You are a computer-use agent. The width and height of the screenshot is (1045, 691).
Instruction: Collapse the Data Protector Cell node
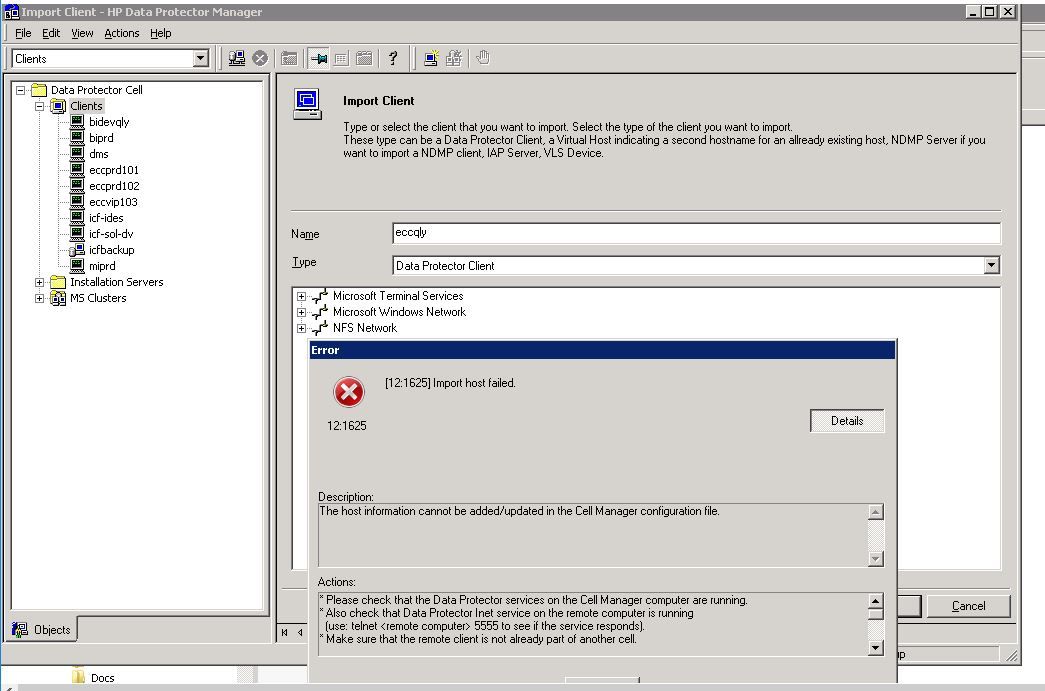click(x=21, y=90)
